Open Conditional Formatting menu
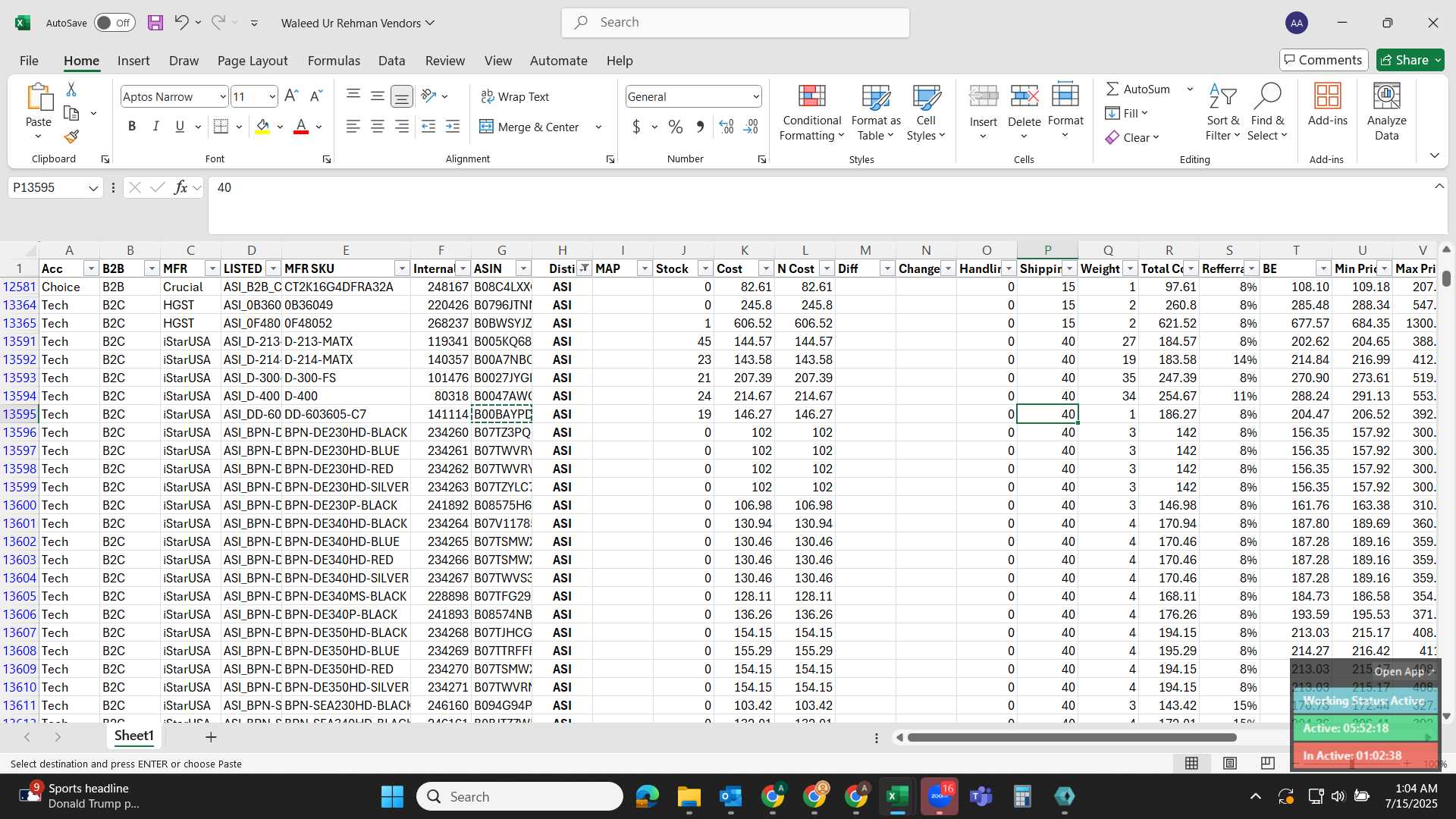 (811, 113)
